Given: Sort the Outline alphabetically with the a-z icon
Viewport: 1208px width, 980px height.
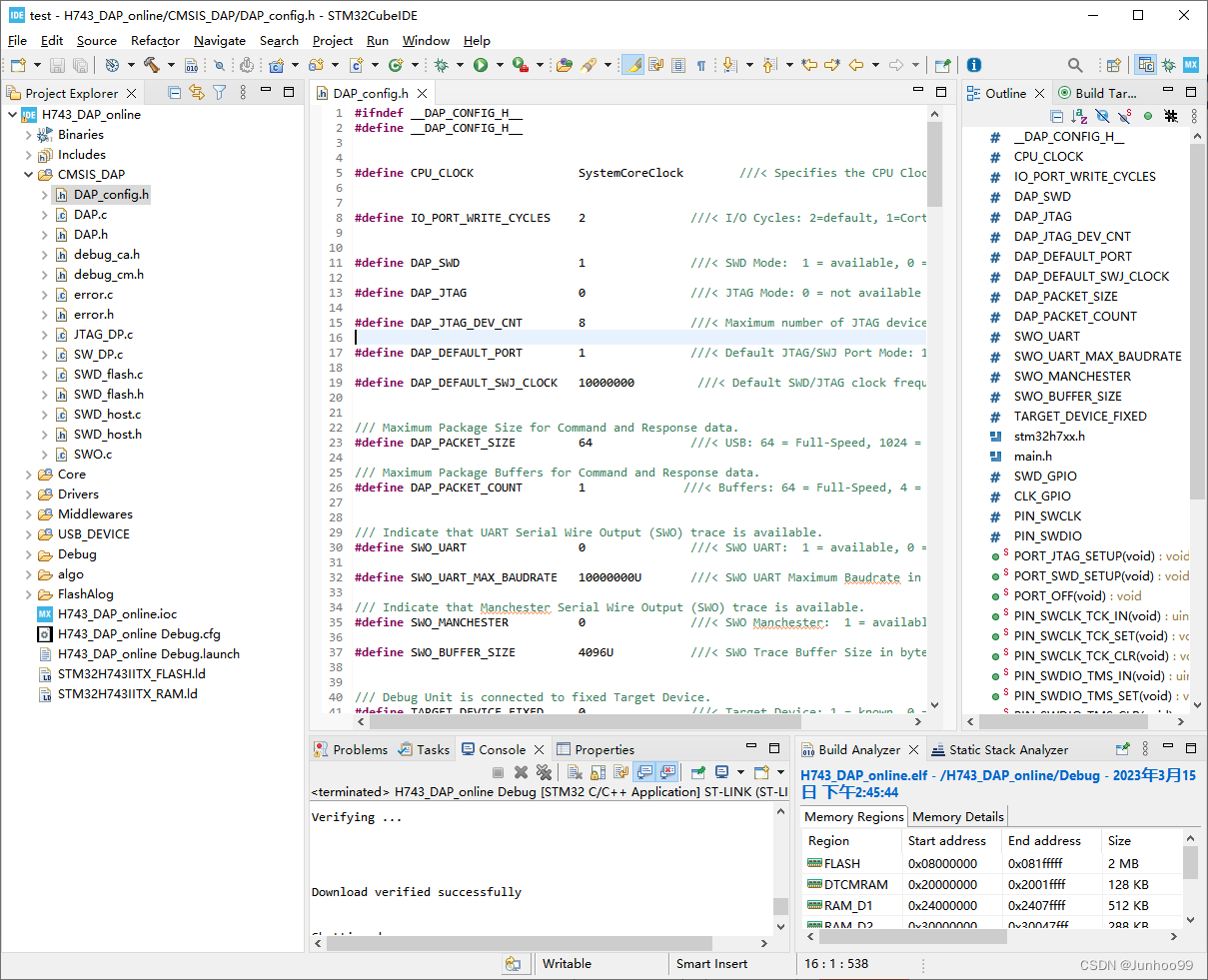Looking at the screenshot, I should 1079,116.
